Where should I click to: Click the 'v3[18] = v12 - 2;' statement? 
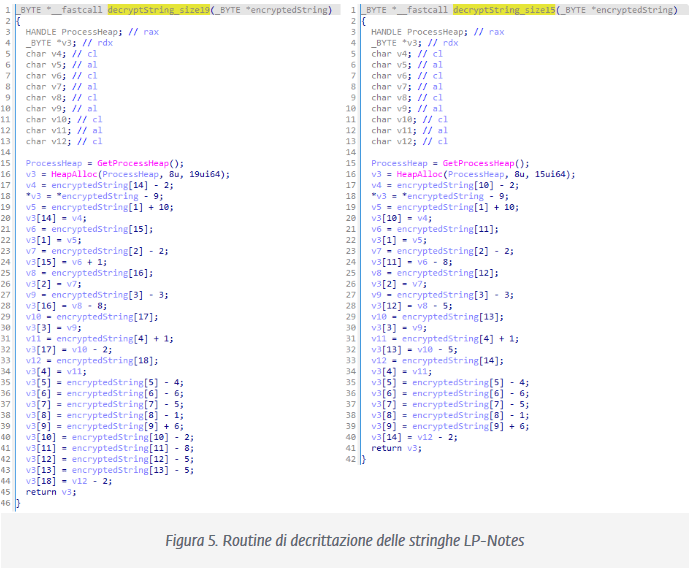(67, 481)
